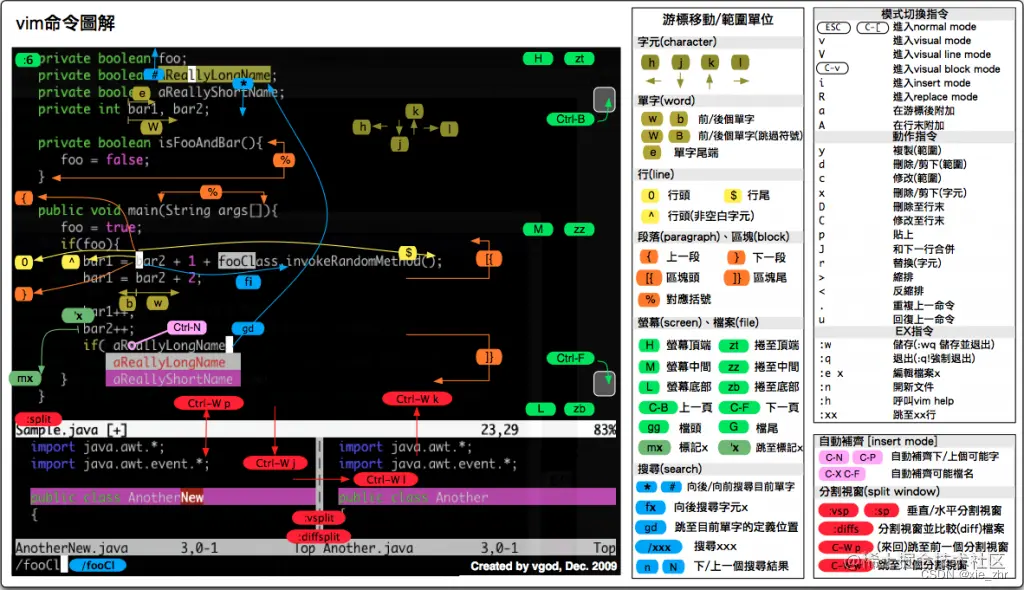Image resolution: width=1024 pixels, height=590 pixels.
Task: Click the red :split command badge
Action: (x=37, y=419)
